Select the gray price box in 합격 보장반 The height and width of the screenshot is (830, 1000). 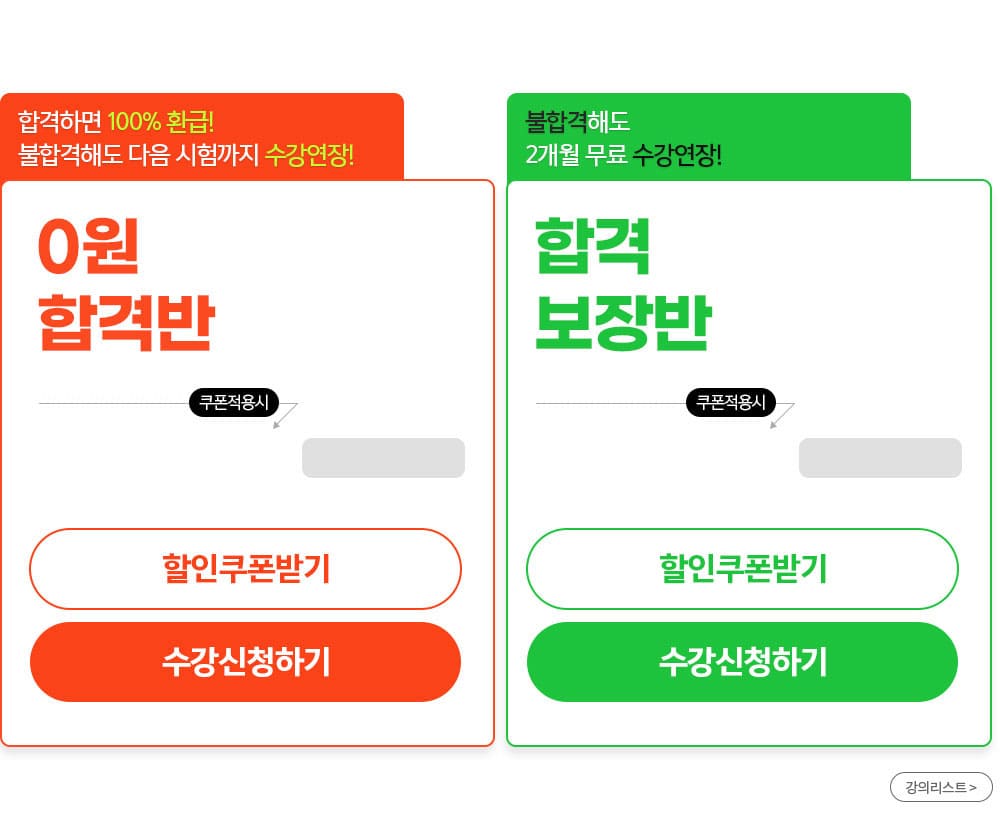click(880, 457)
